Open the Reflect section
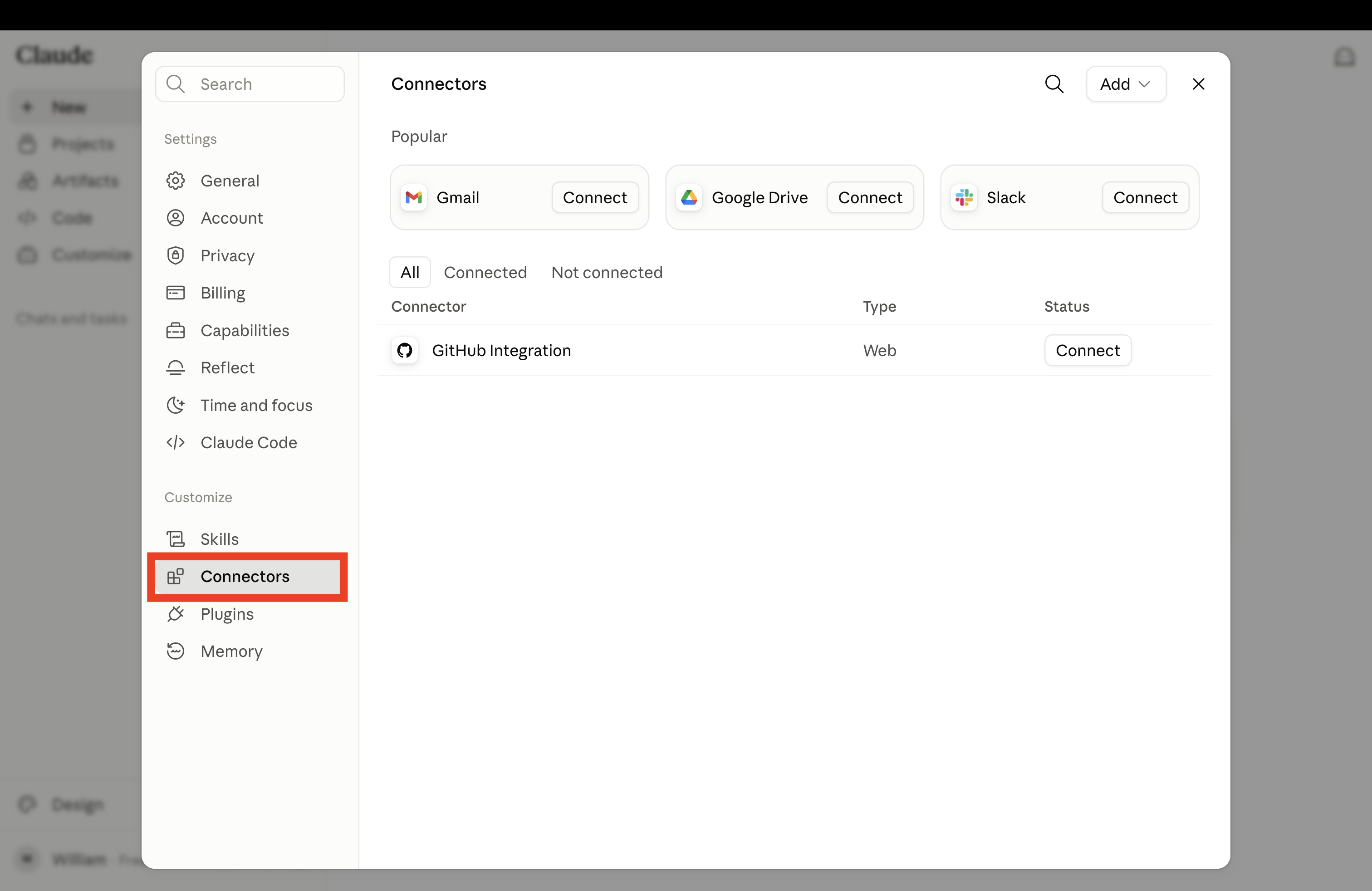Image resolution: width=1372 pixels, height=891 pixels. coord(250,367)
